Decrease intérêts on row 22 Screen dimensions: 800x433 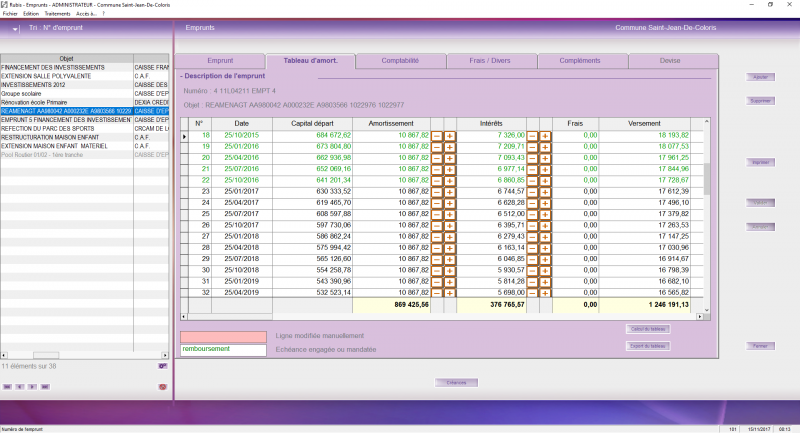[532, 181]
